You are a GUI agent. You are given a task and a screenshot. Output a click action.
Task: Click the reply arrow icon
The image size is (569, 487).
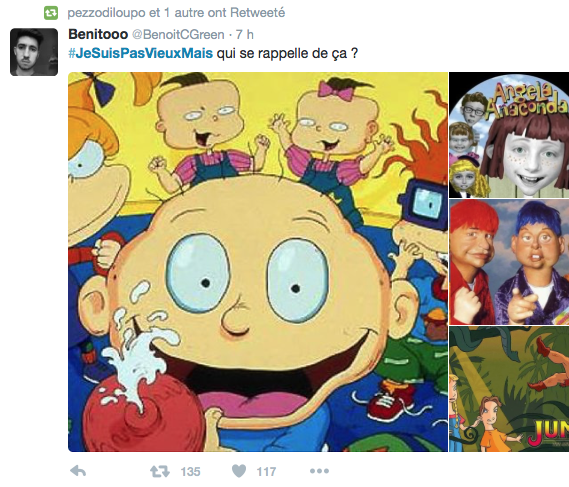click(x=78, y=471)
